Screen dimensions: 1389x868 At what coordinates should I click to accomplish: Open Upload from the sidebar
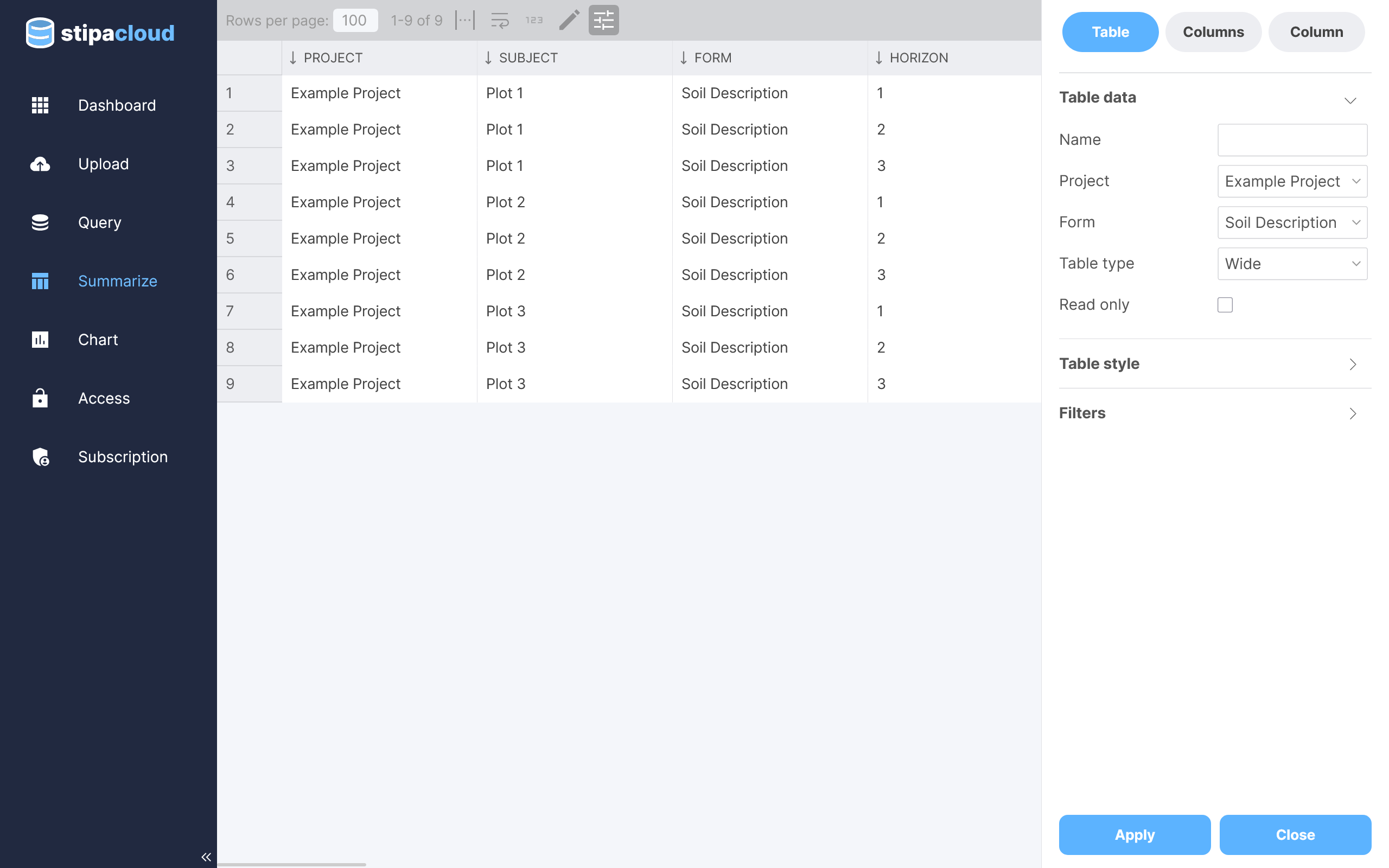tap(103, 164)
